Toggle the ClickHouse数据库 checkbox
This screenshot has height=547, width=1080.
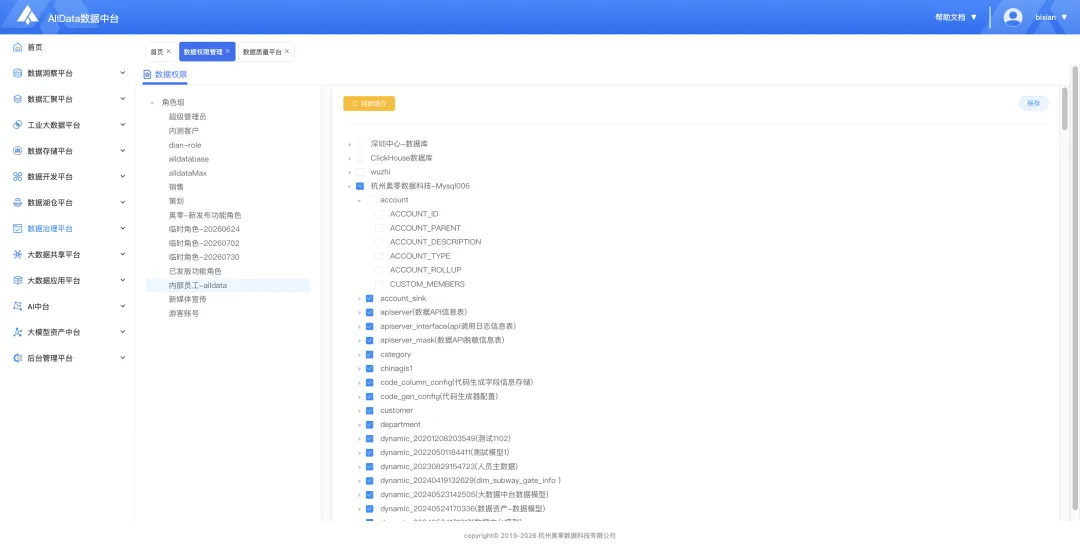tap(360, 158)
